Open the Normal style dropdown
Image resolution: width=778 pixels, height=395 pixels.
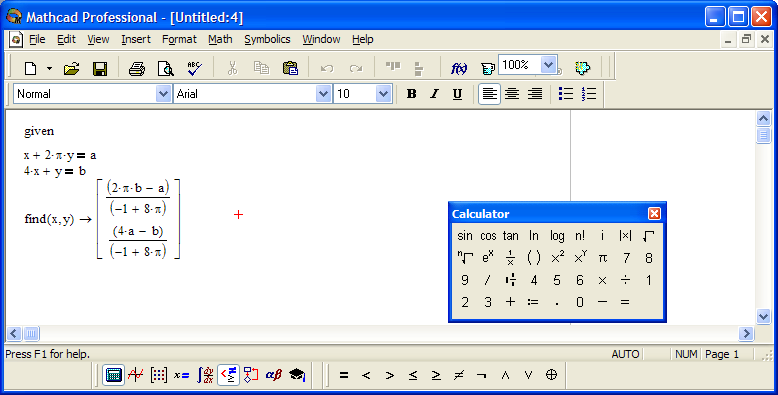(163, 94)
